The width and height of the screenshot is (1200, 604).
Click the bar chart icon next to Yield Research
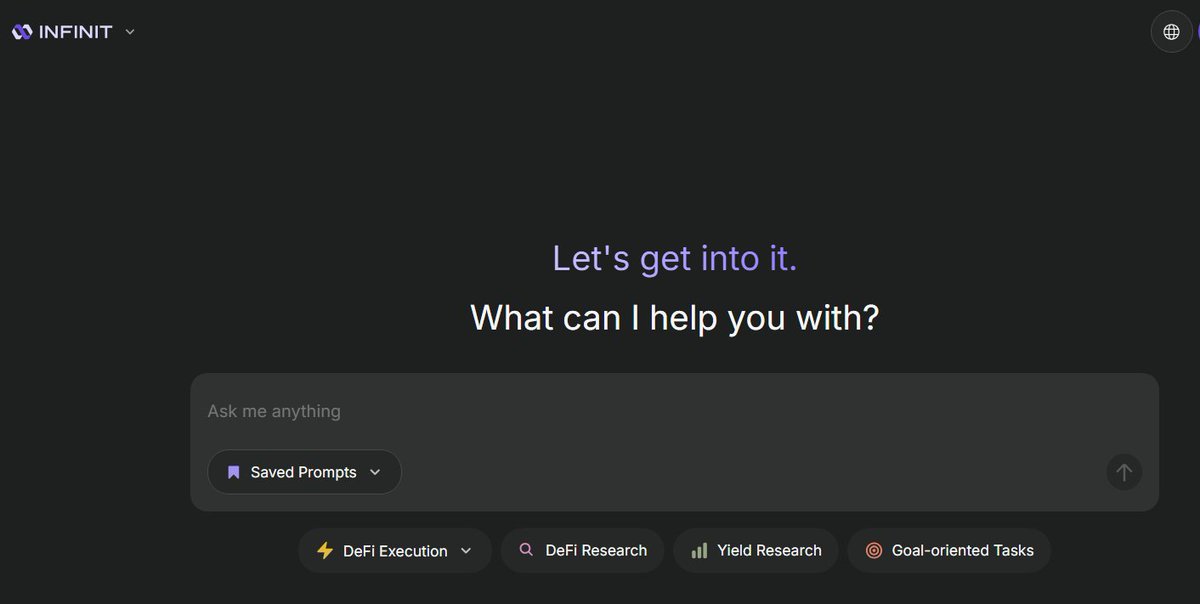(x=697, y=550)
